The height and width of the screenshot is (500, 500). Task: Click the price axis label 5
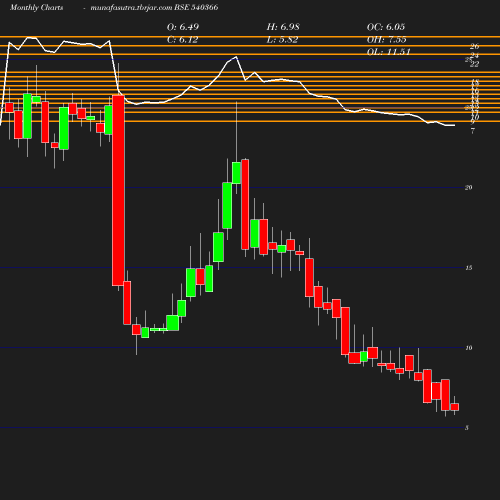[467, 428]
